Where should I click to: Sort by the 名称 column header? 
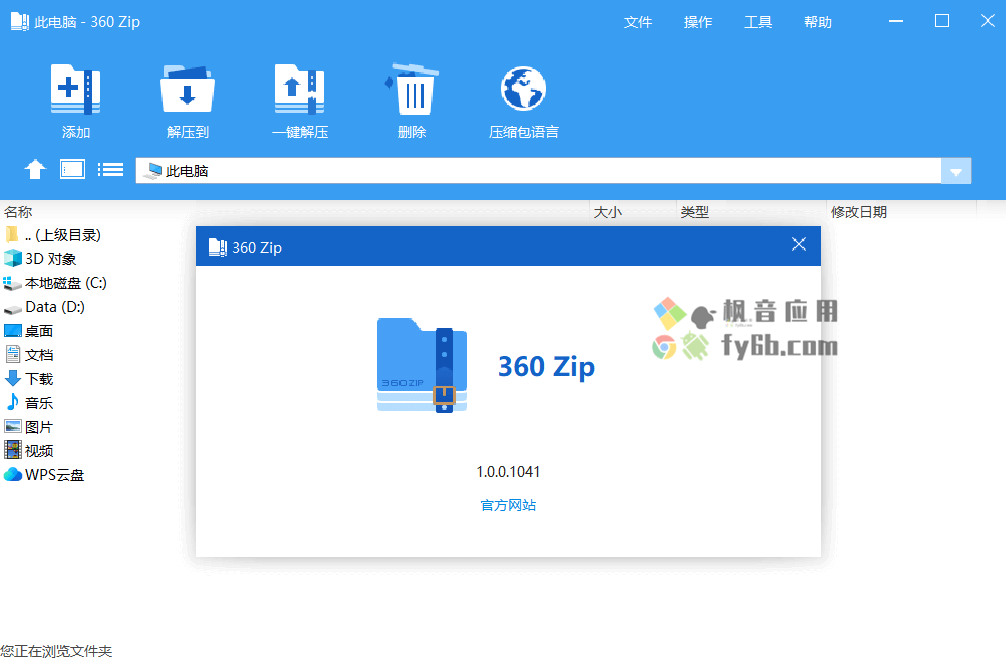[x=18, y=212]
